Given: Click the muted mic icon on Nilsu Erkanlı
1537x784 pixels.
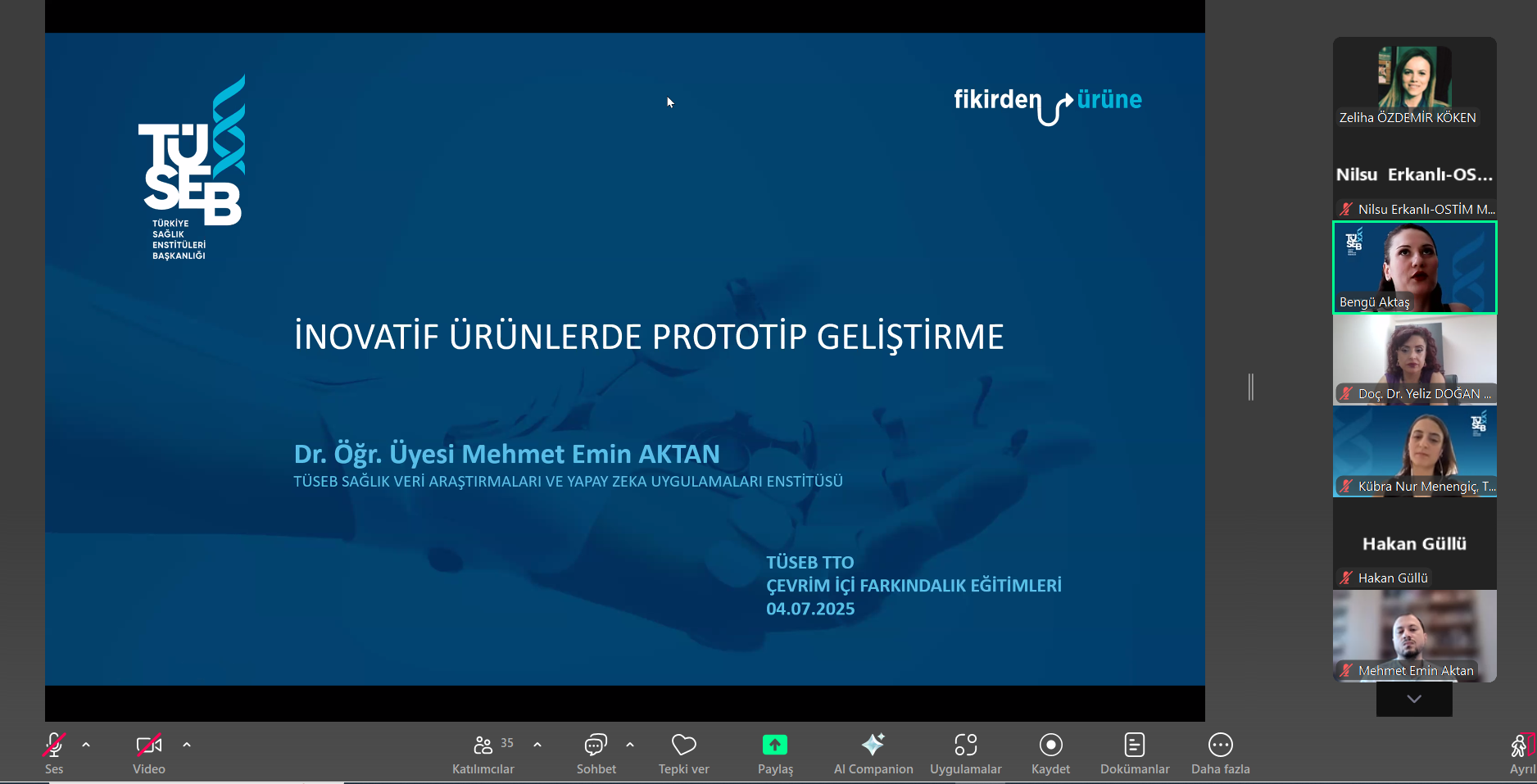Looking at the screenshot, I should (x=1346, y=209).
